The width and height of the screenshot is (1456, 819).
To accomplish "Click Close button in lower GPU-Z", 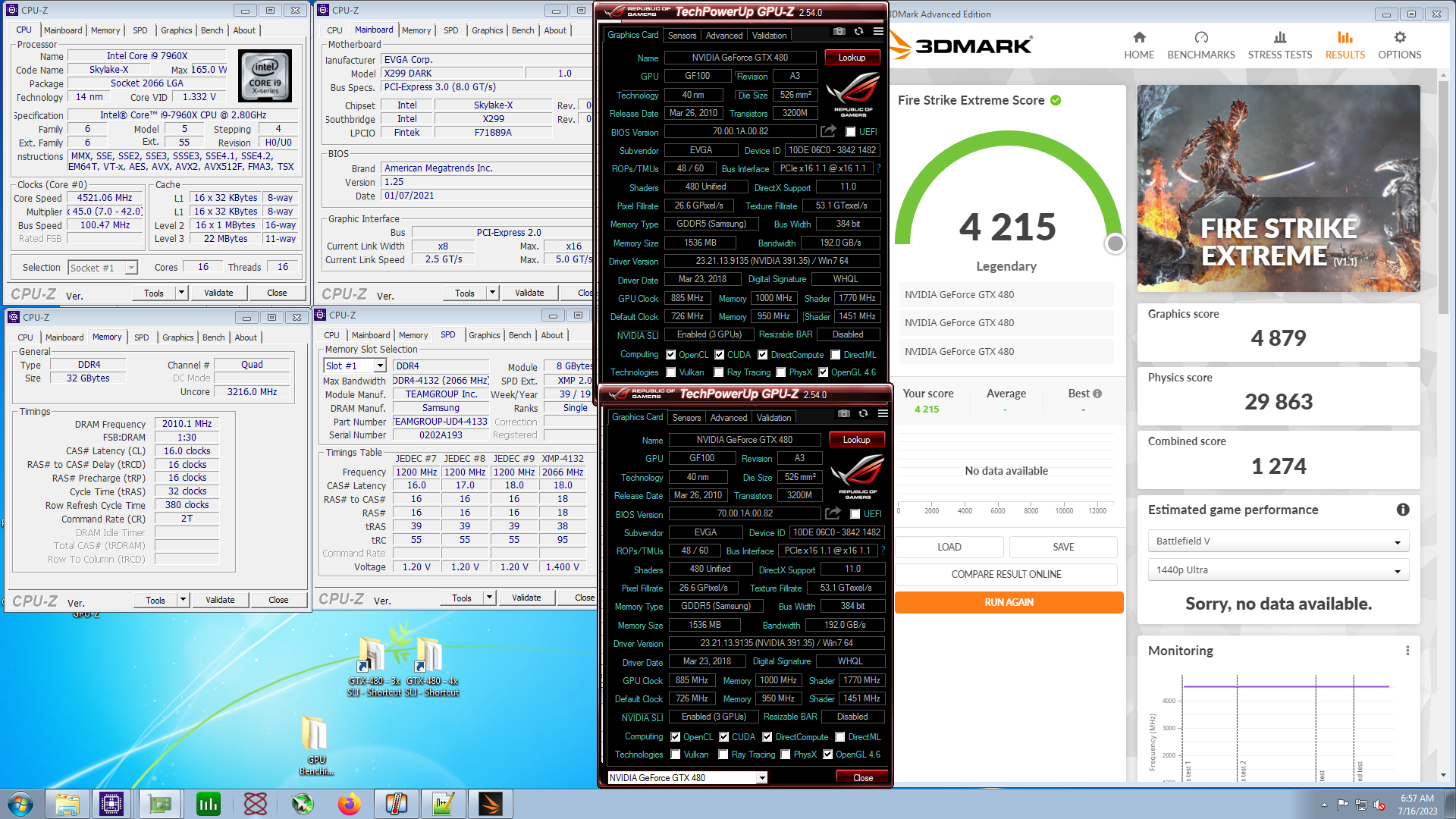I will pyautogui.click(x=863, y=778).
